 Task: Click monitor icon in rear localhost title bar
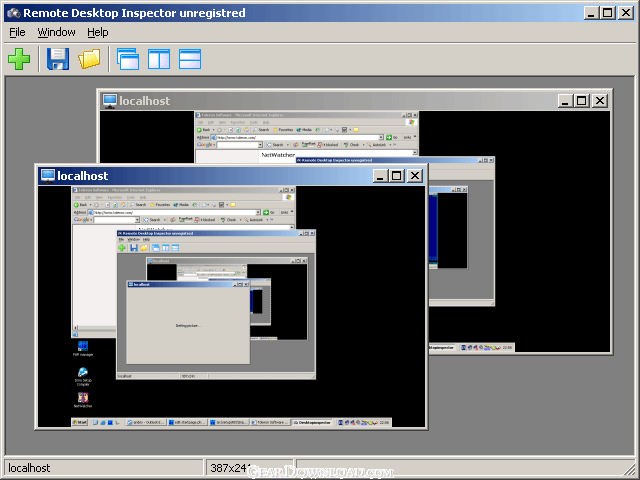point(109,100)
